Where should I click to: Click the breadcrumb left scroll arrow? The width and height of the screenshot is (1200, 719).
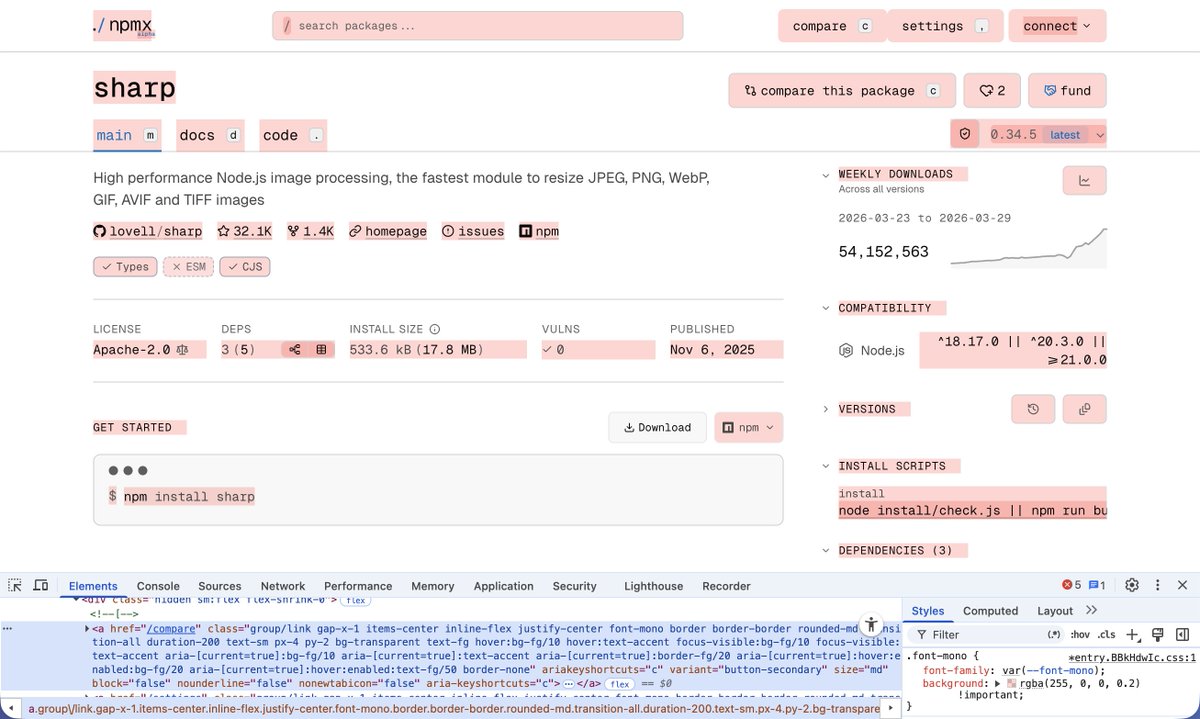point(10,709)
